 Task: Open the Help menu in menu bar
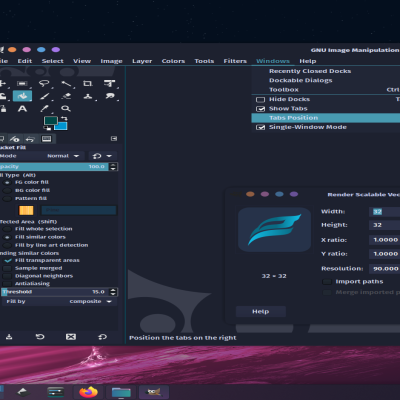[308, 61]
